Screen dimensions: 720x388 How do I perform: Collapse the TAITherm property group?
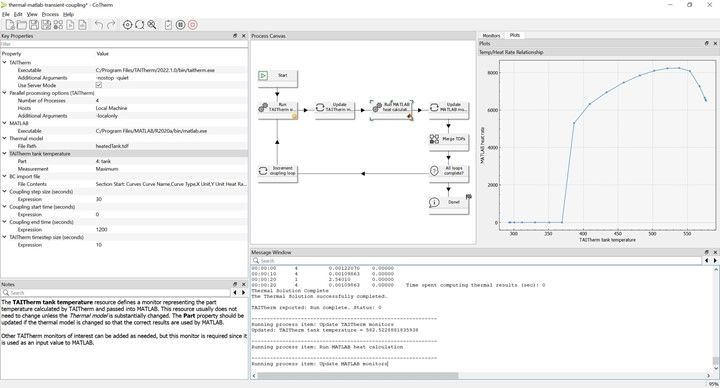click(5, 62)
